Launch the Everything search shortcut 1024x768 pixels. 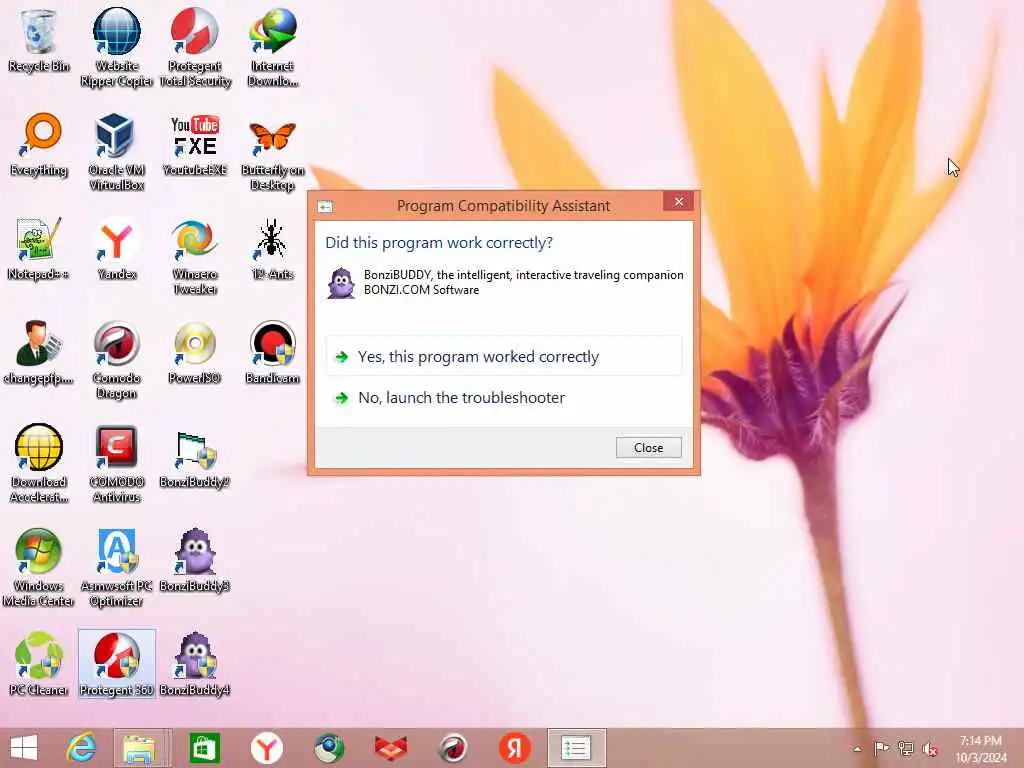[x=39, y=145]
